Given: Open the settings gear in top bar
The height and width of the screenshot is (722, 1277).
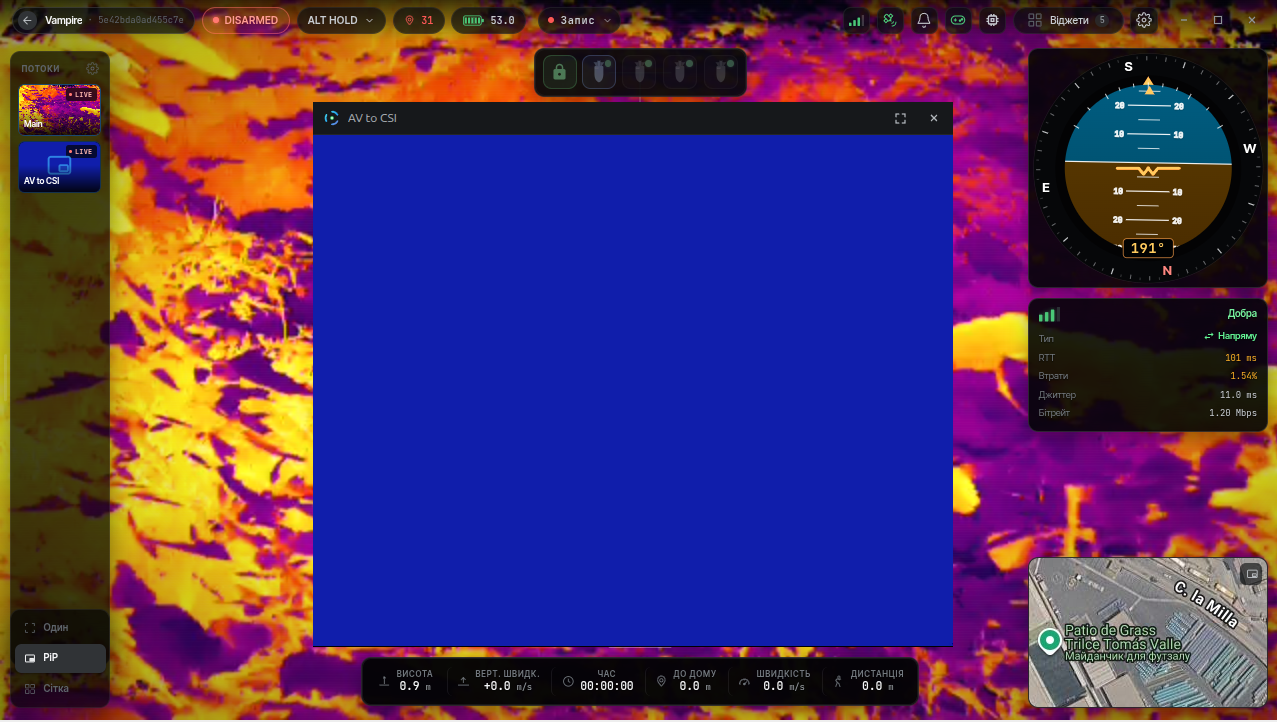Looking at the screenshot, I should pyautogui.click(x=1144, y=20).
